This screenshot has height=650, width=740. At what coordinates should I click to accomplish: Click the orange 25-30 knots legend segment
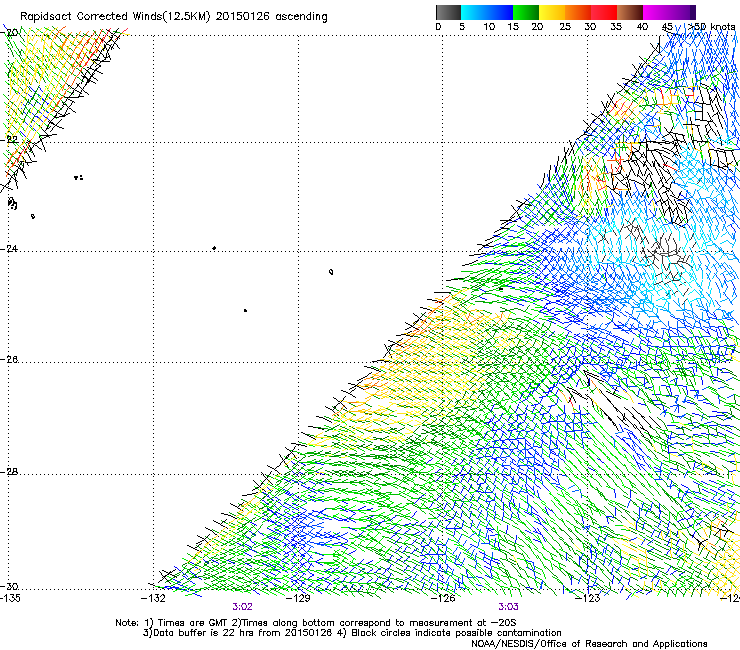[x=578, y=12]
